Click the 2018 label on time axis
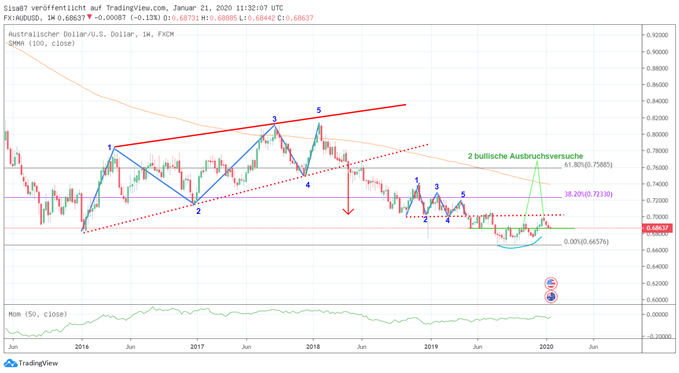This screenshot has height=373, width=679. [x=313, y=347]
